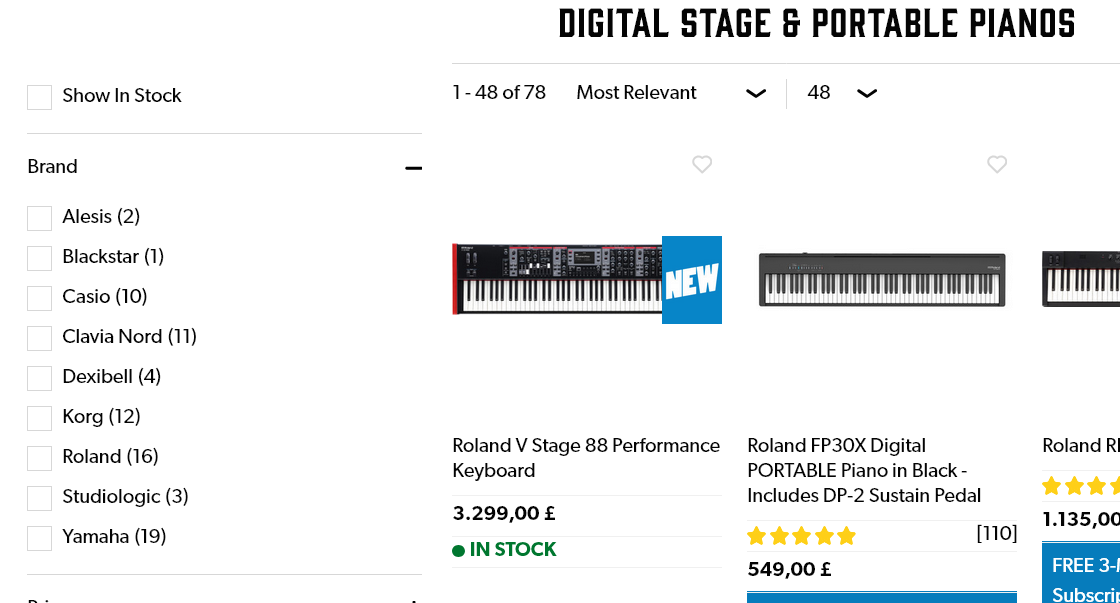This screenshot has width=1120, height=603.
Task: Select the Yamaha brand filter
Action: pyautogui.click(x=40, y=538)
